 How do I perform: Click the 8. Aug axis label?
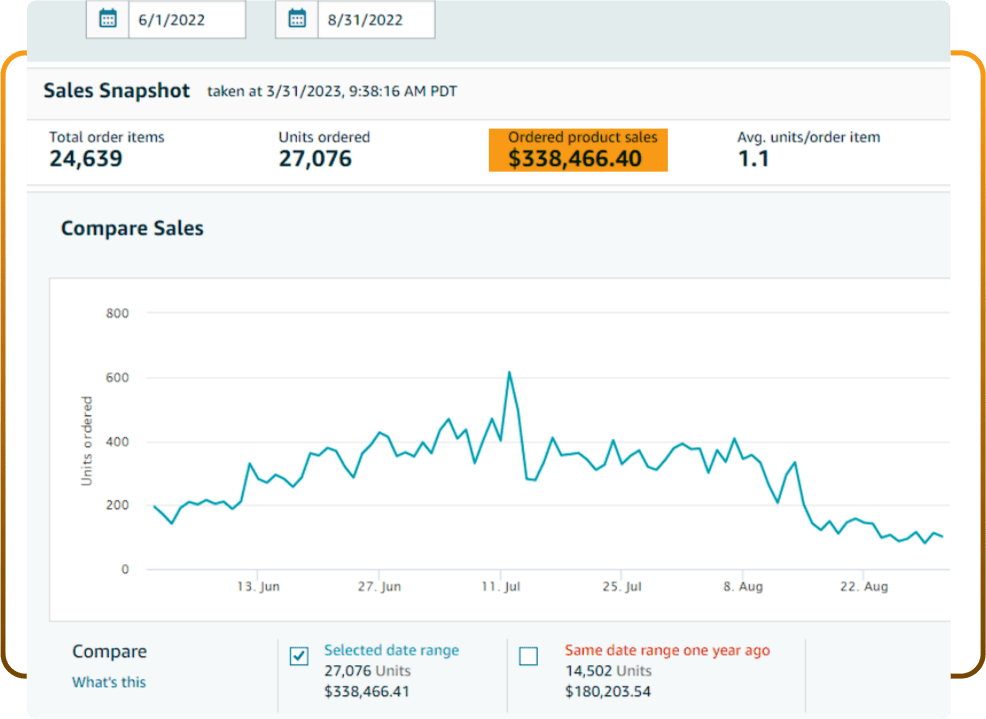pyautogui.click(x=741, y=587)
